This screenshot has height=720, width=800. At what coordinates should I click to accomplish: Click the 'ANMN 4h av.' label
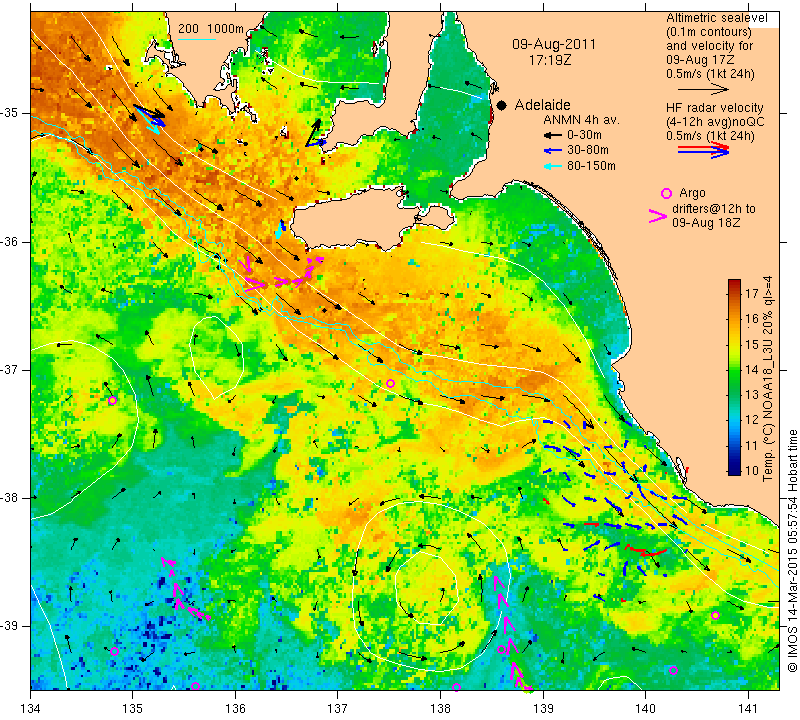click(x=581, y=120)
